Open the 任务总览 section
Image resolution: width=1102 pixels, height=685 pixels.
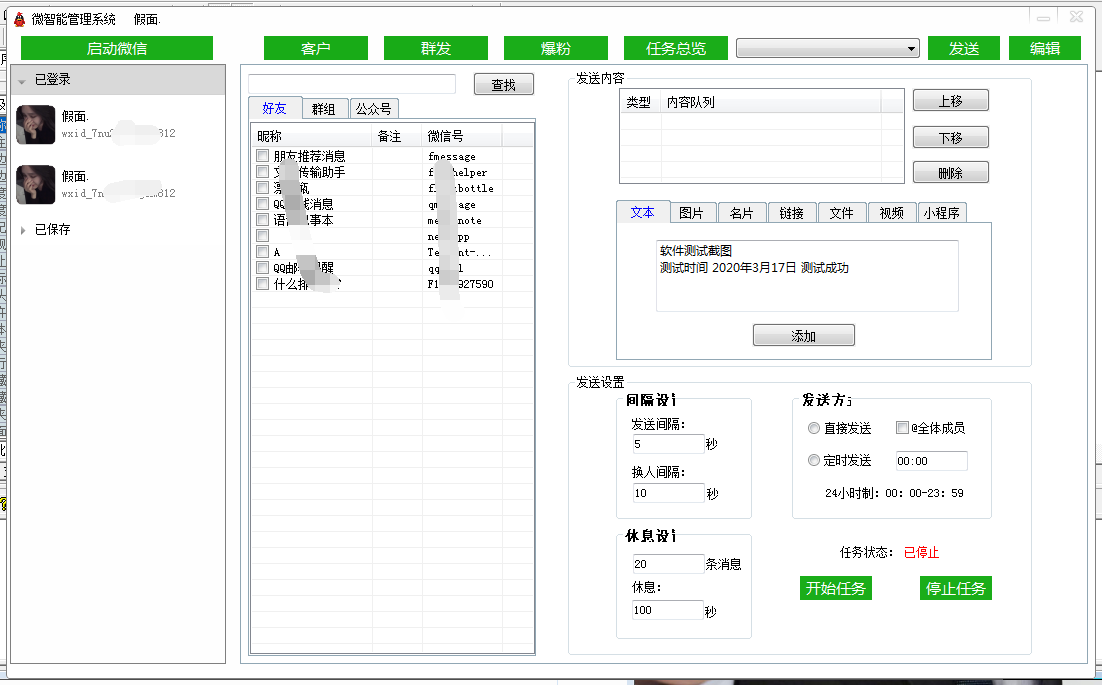[676, 48]
